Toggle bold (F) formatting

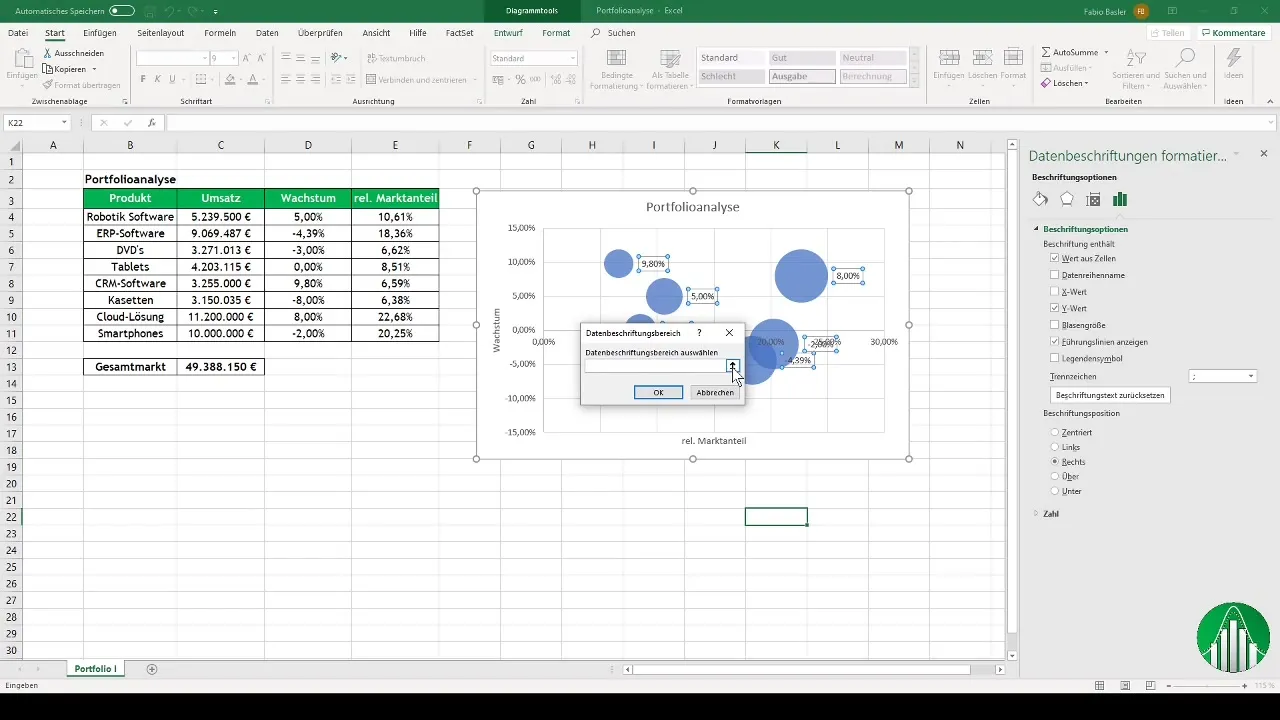[x=143, y=79]
